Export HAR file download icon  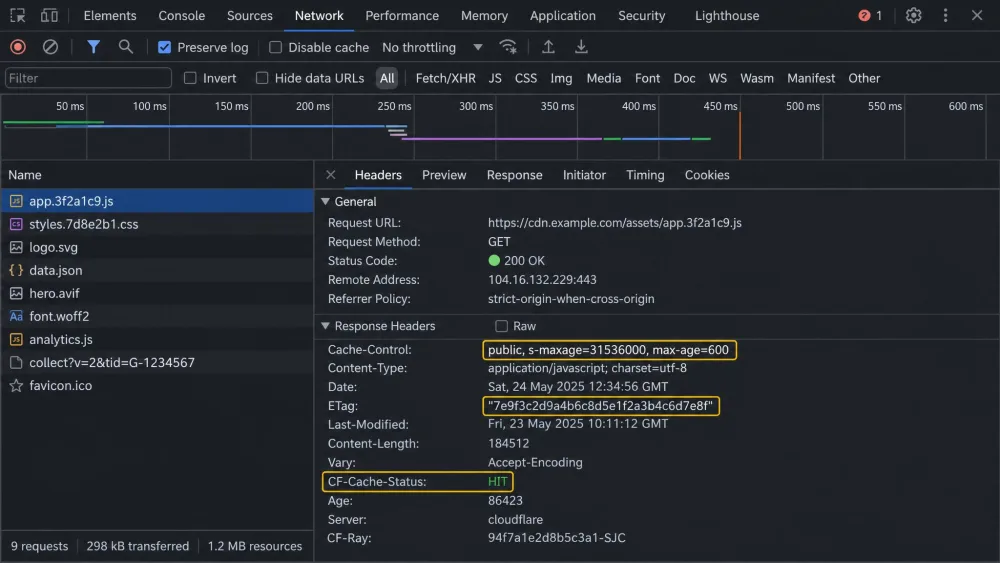coord(581,47)
